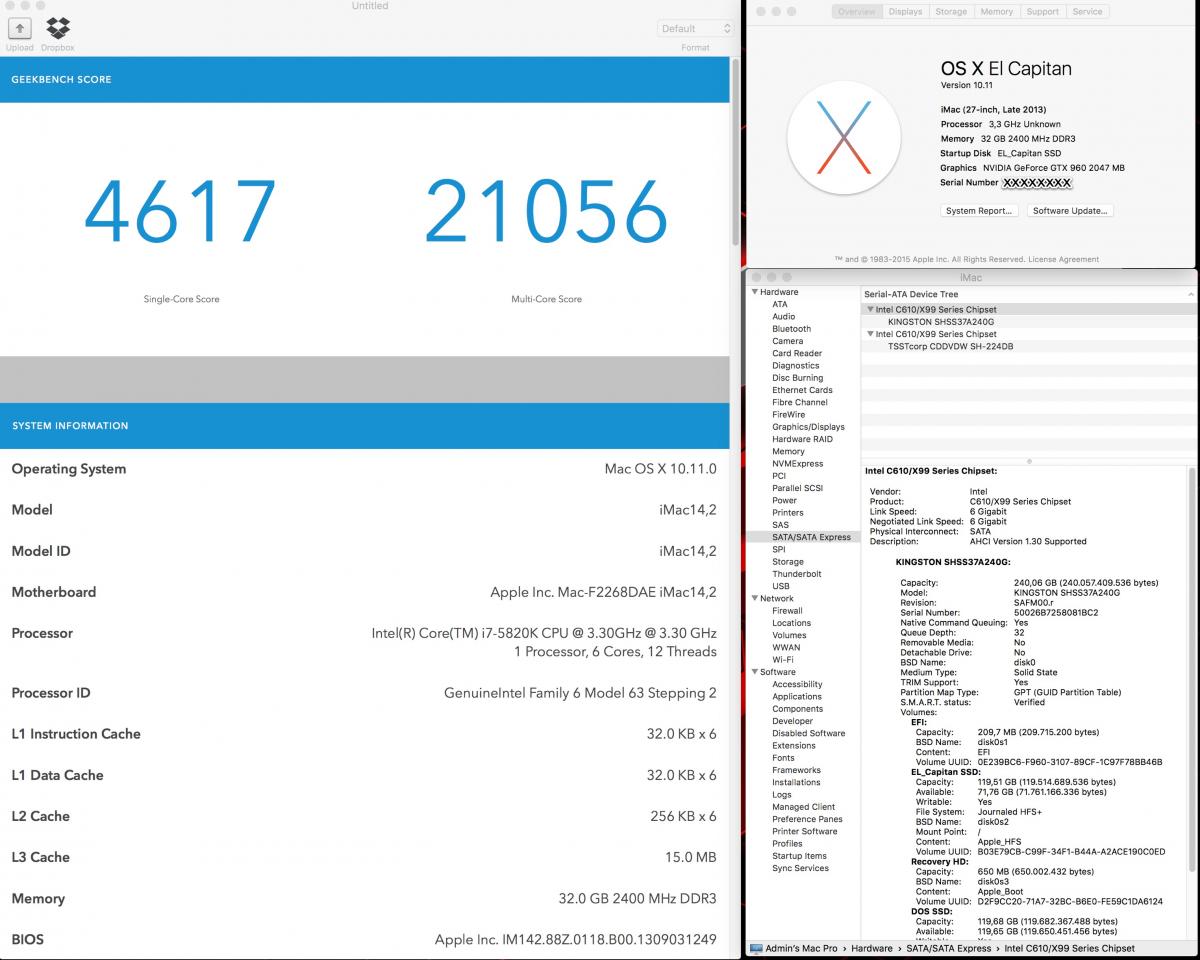1200x960 pixels.
Task: Select PCI in the sidebar
Action: (x=779, y=476)
